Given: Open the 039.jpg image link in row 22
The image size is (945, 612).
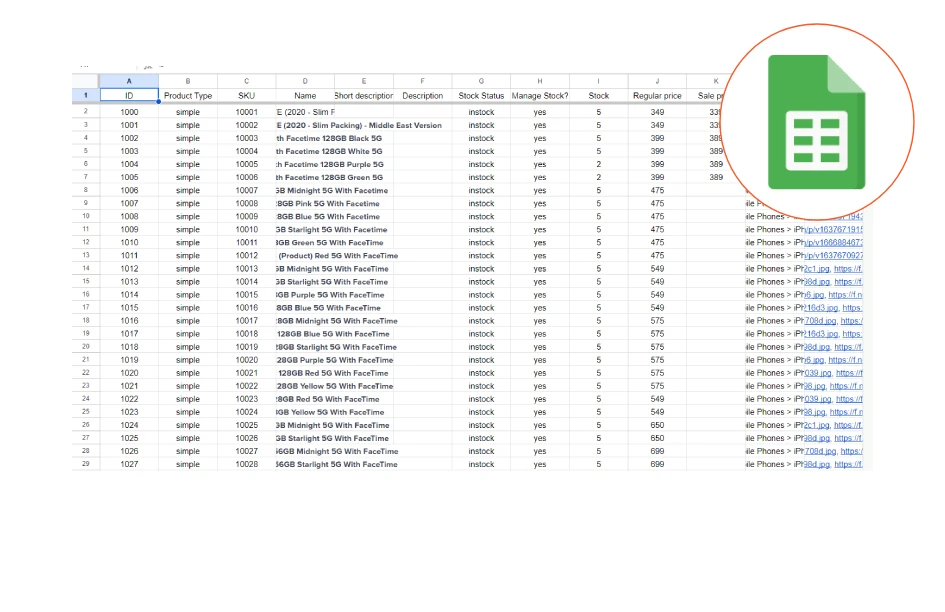Looking at the screenshot, I should coord(817,373).
